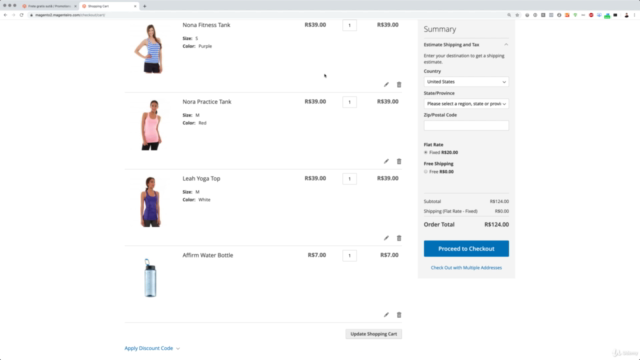
Task: Click the zoom magnifier in address bar
Action: (x=509, y=15)
